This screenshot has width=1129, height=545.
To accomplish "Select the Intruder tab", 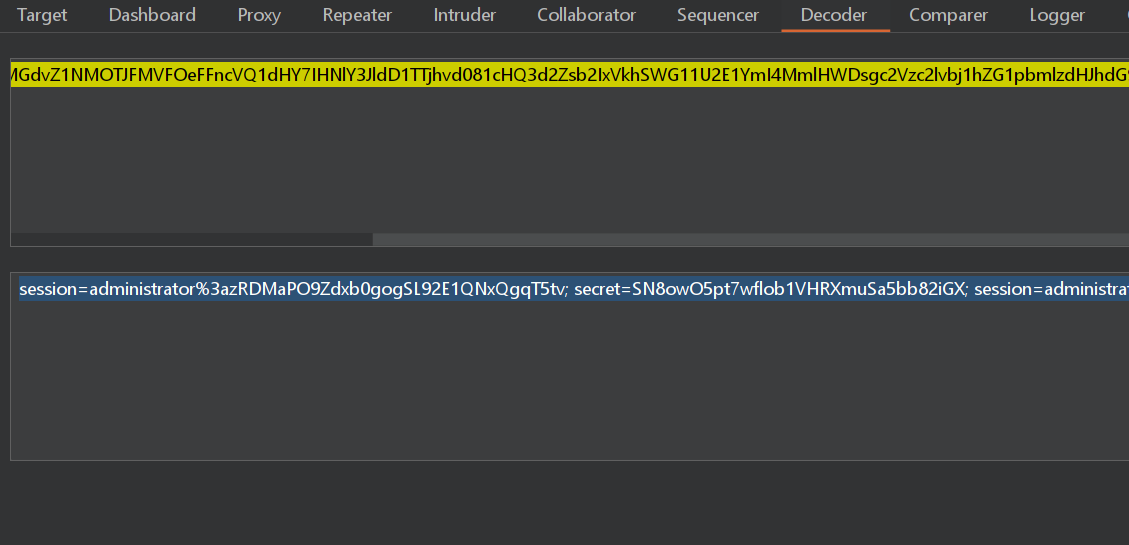I will coord(464,15).
